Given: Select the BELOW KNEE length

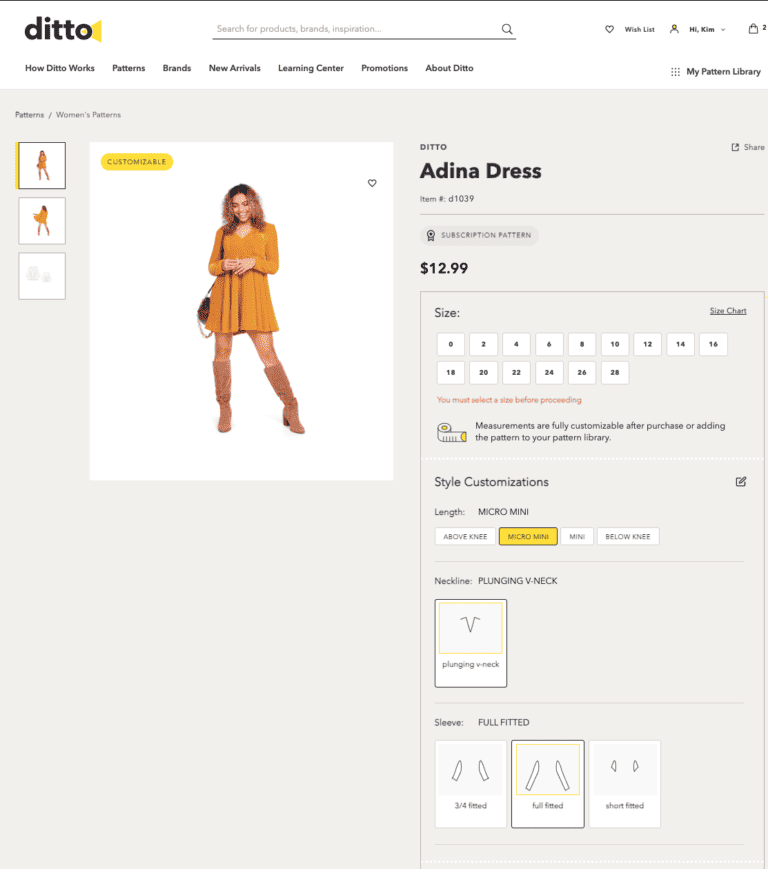Looking at the screenshot, I should 627,536.
